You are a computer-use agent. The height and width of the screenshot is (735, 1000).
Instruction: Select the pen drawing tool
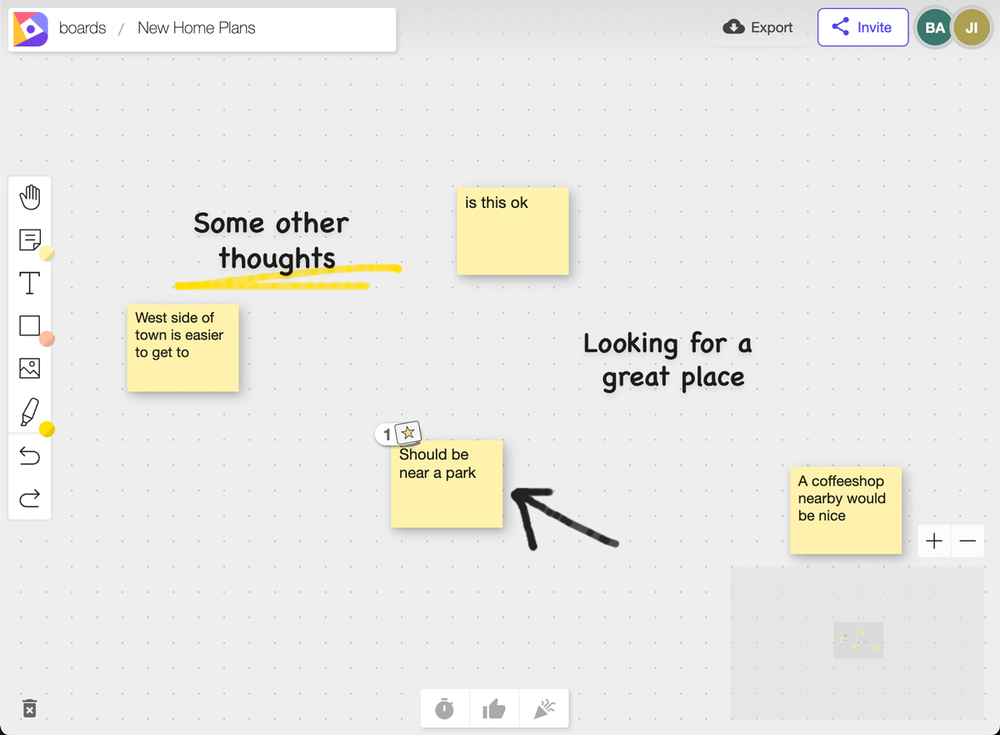click(x=29, y=412)
